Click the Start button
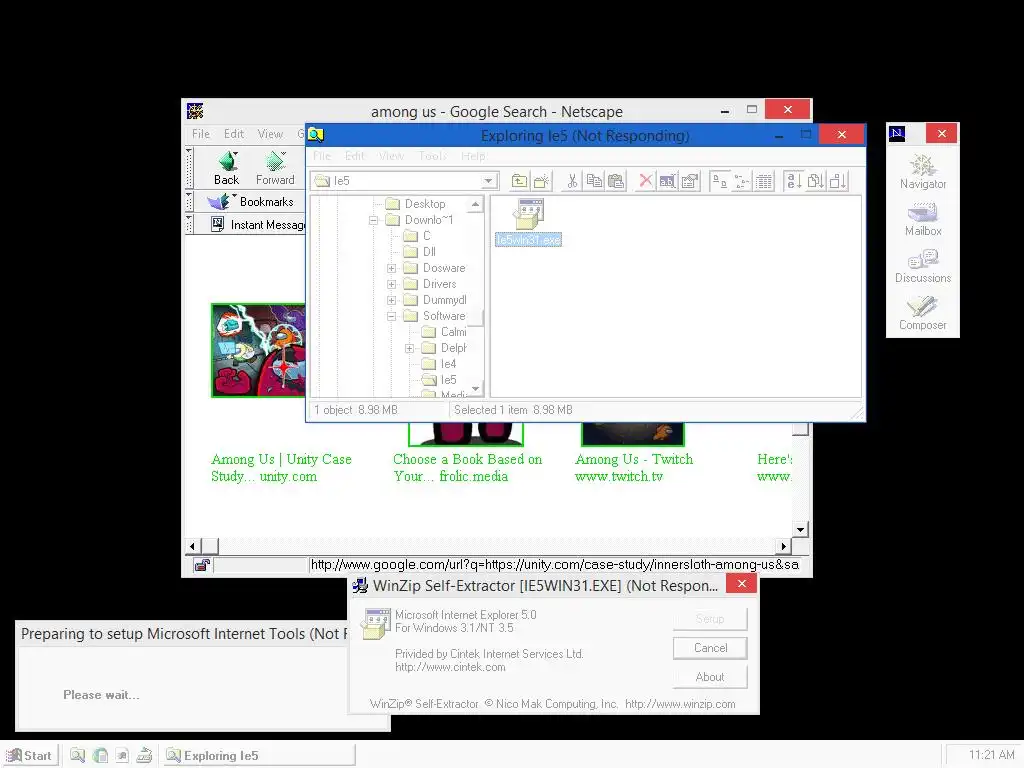The width and height of the screenshot is (1024, 768). pyautogui.click(x=30, y=756)
